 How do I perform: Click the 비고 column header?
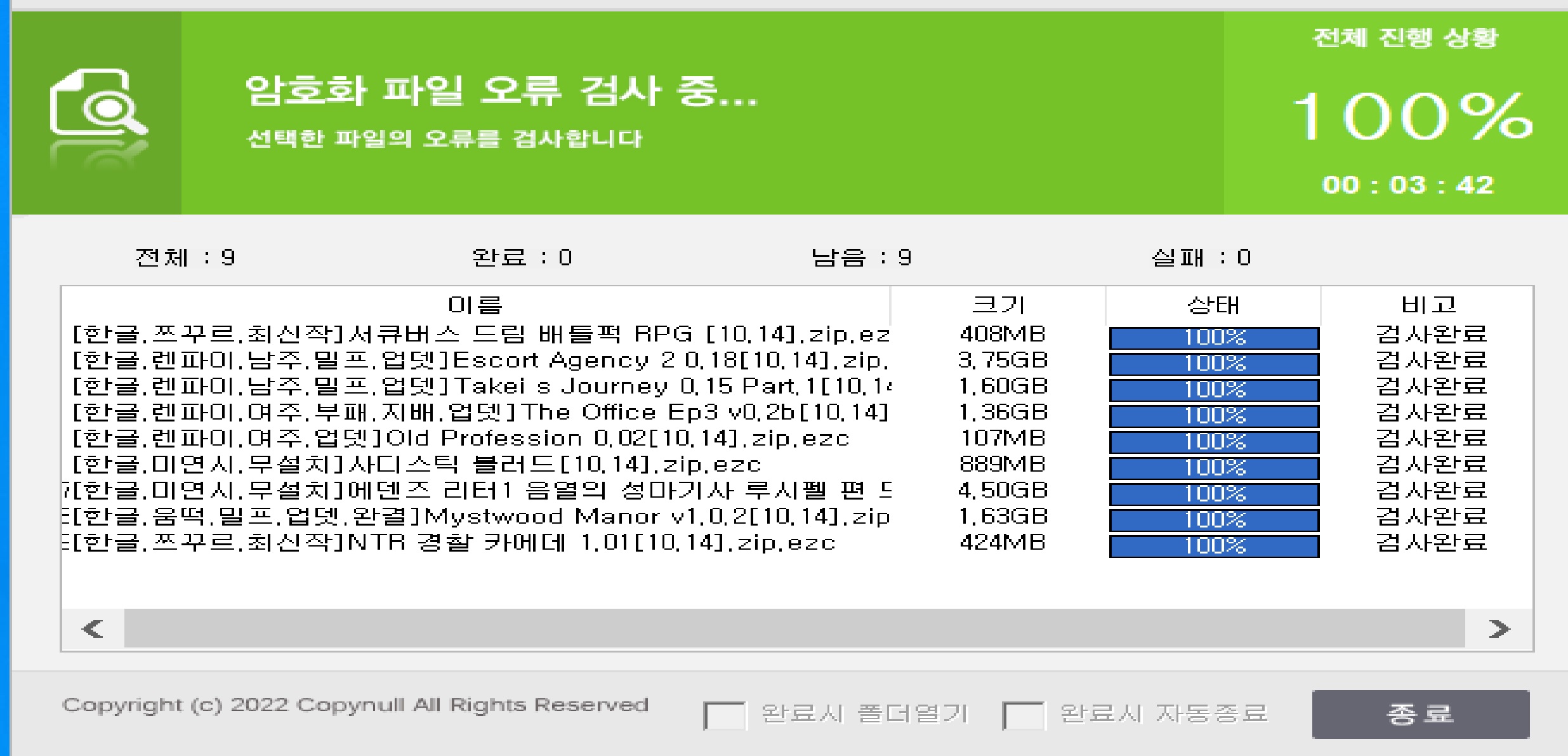pyautogui.click(x=1428, y=305)
